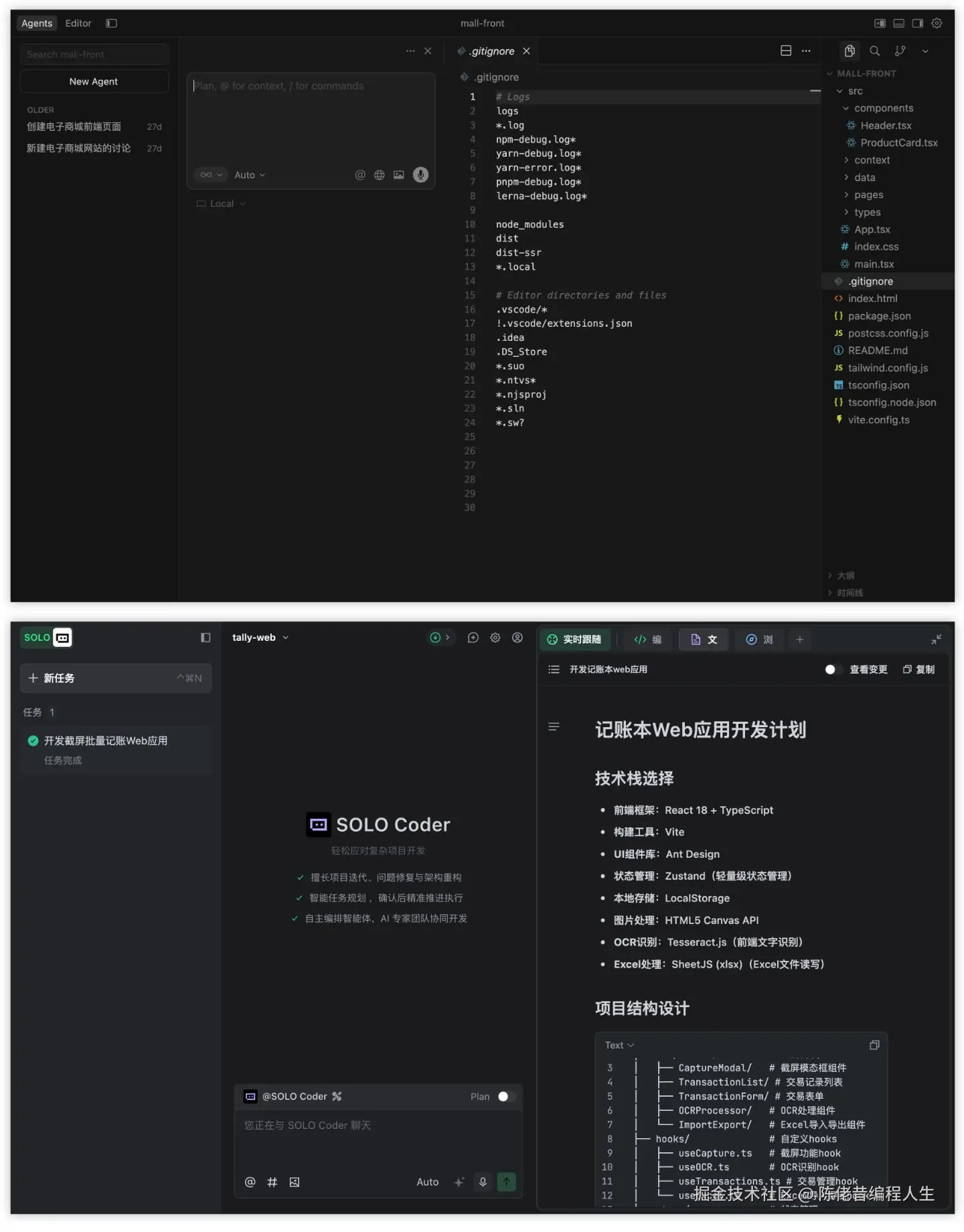The image size is (964, 1232).
Task: Copy the code block contents icon
Action: click(874, 1046)
